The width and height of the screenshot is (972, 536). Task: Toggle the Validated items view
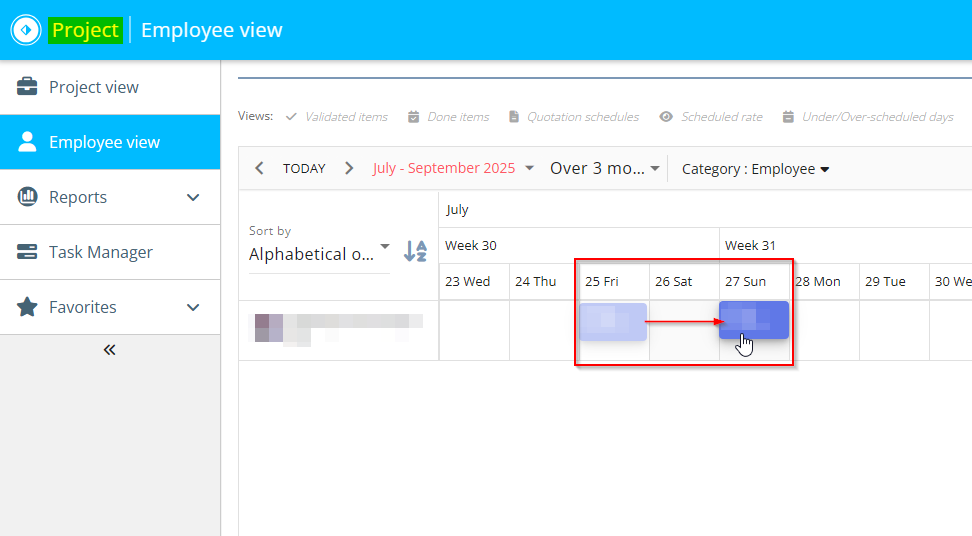click(336, 117)
